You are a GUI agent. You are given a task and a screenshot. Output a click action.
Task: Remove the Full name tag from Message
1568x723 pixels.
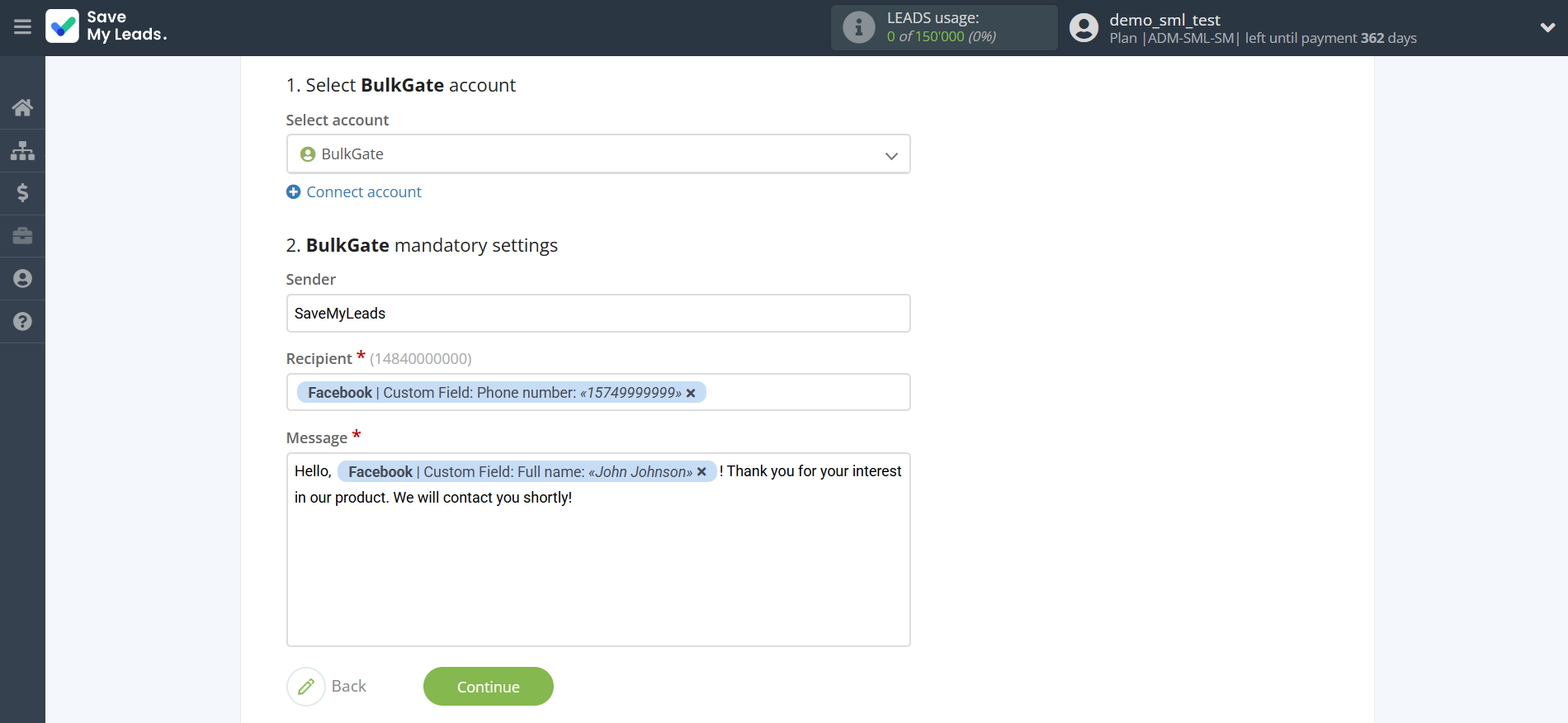tap(701, 472)
